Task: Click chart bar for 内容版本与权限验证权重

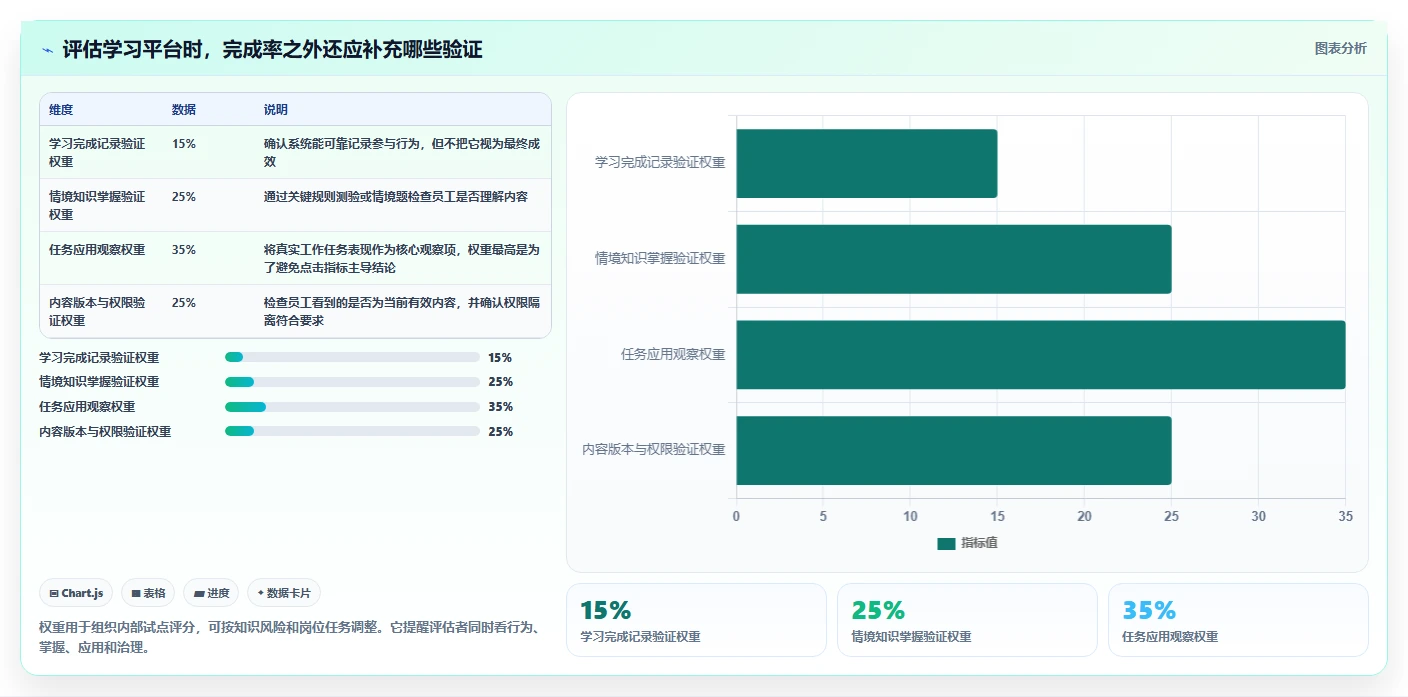Action: (954, 450)
